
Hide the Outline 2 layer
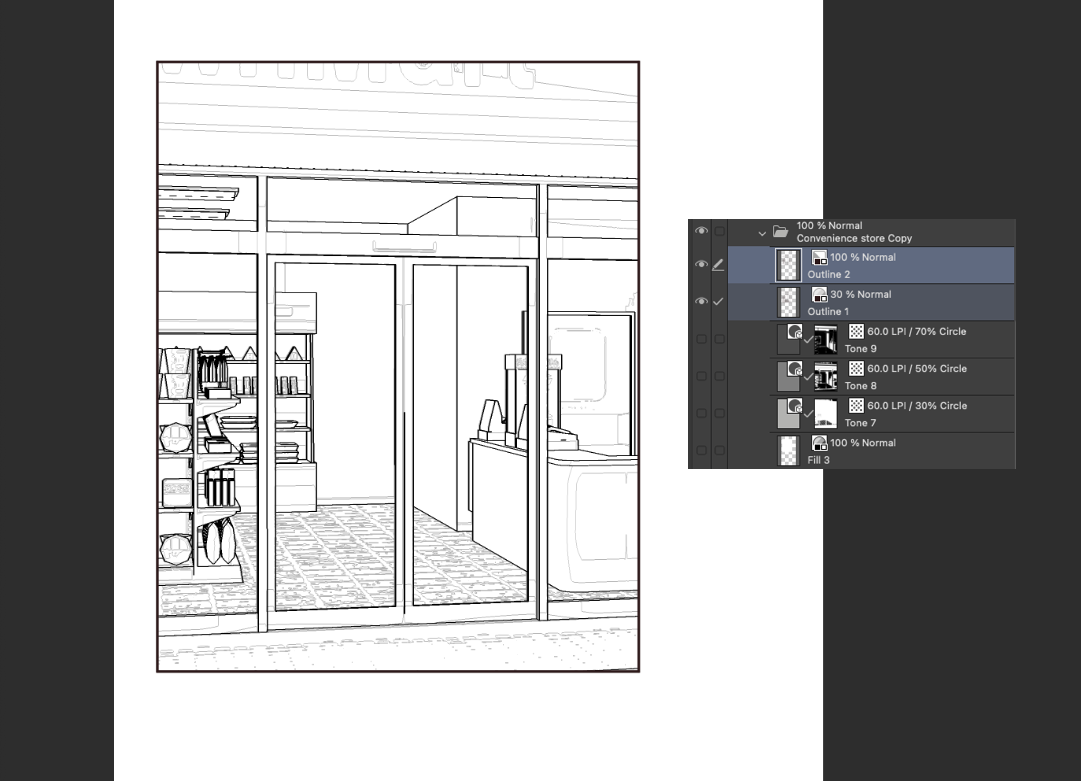701,265
